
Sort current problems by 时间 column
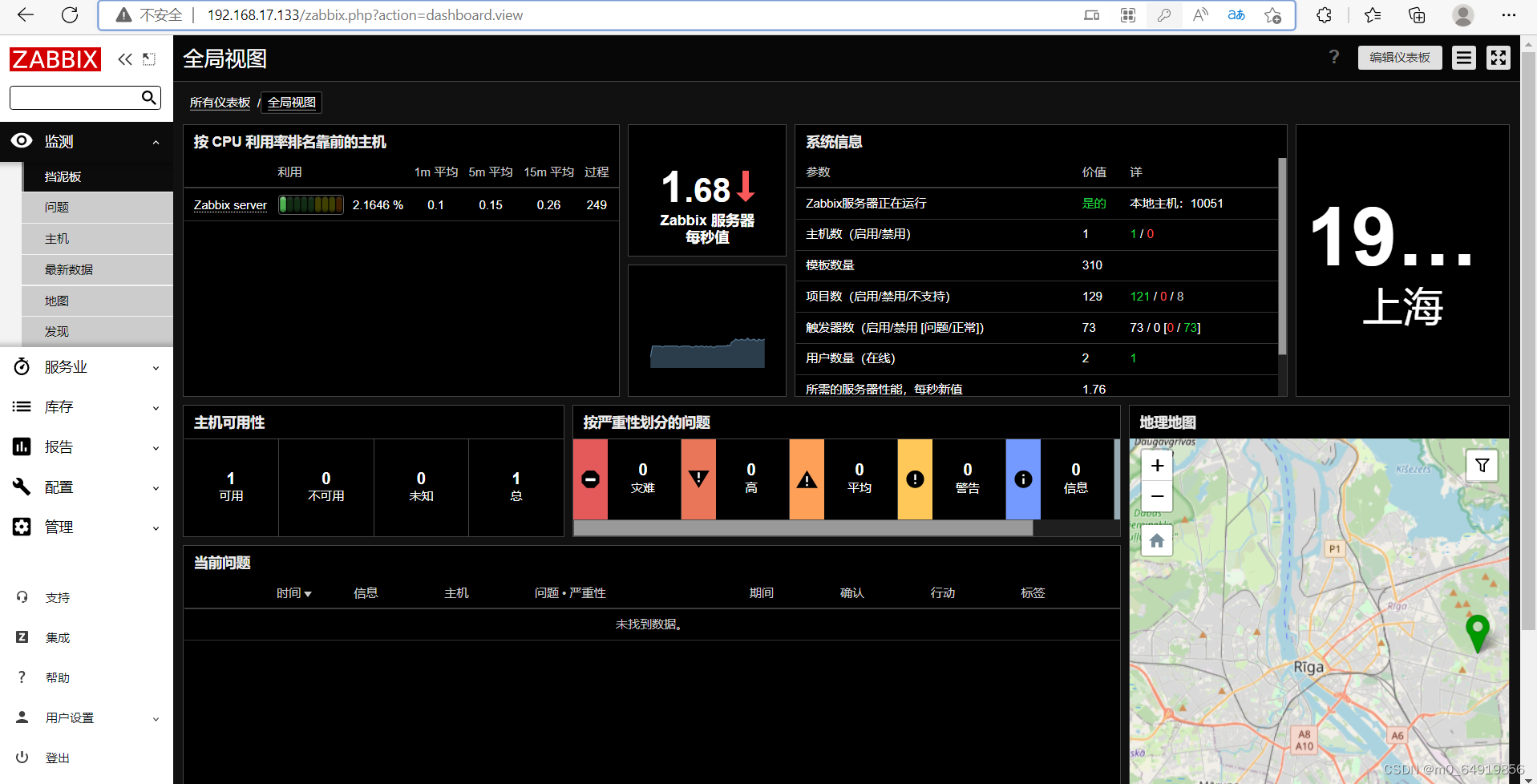click(293, 593)
